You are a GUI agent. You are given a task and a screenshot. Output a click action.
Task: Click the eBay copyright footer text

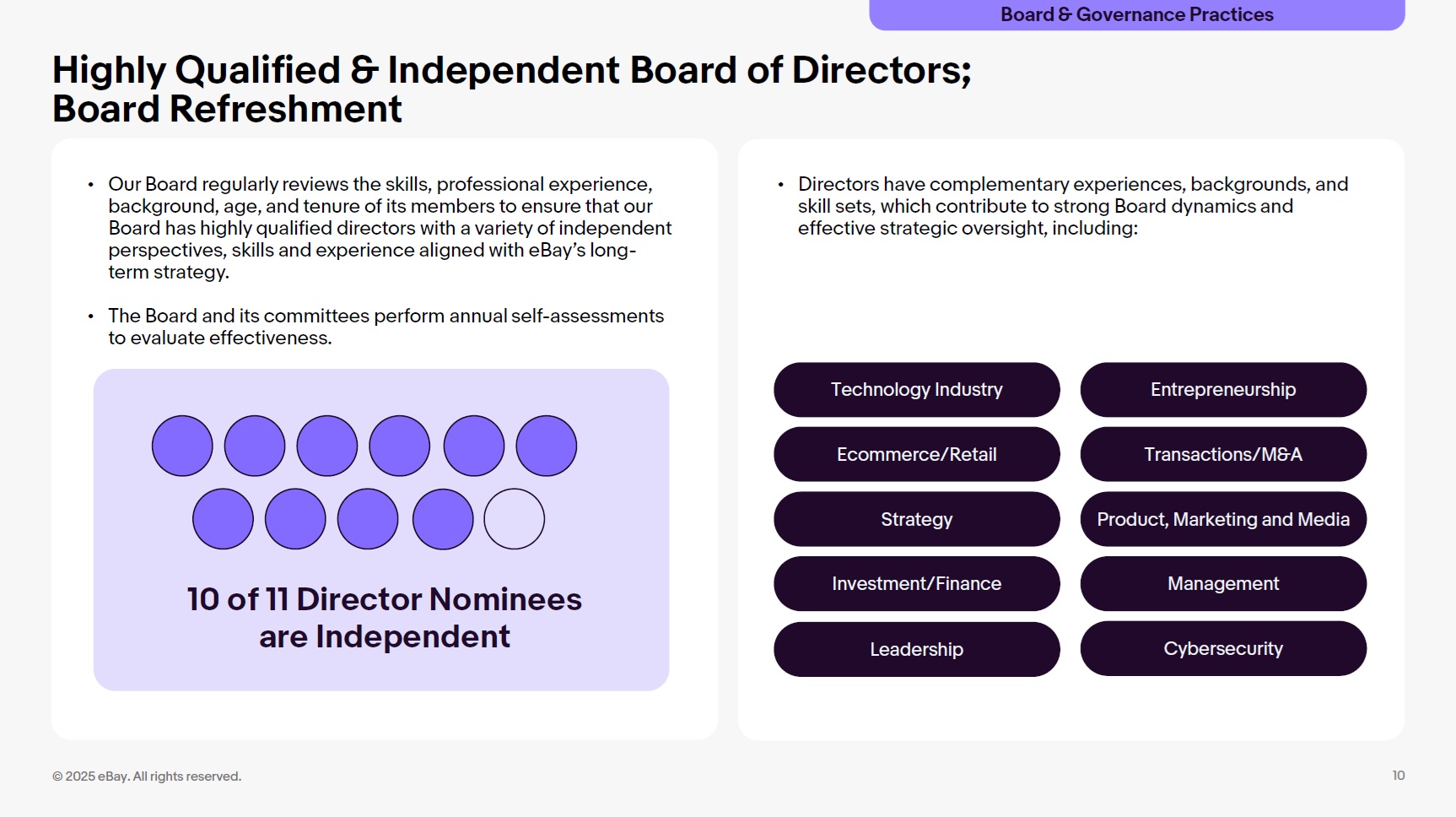pos(147,776)
